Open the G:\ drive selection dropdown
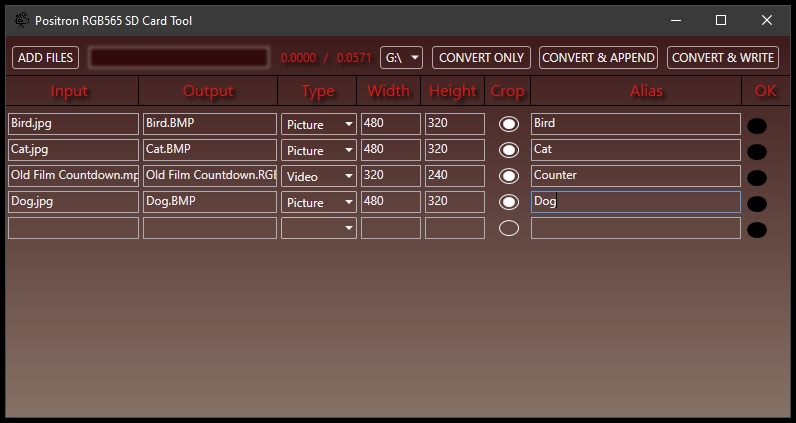 coord(401,58)
